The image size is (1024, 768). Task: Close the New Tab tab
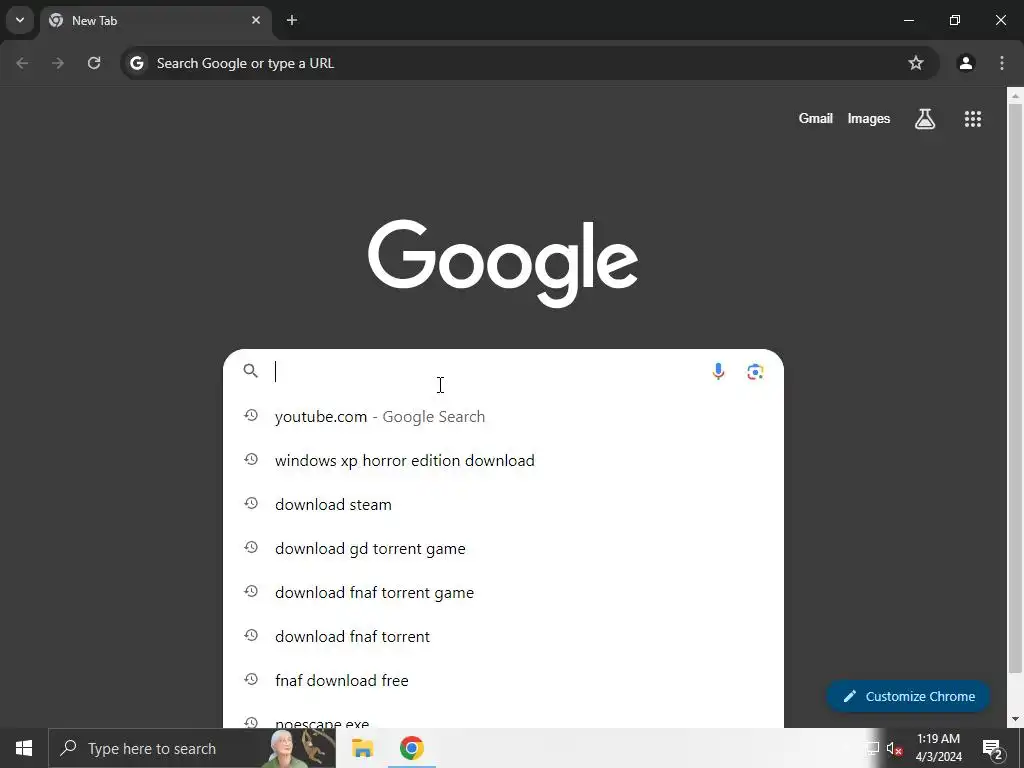pyautogui.click(x=256, y=20)
